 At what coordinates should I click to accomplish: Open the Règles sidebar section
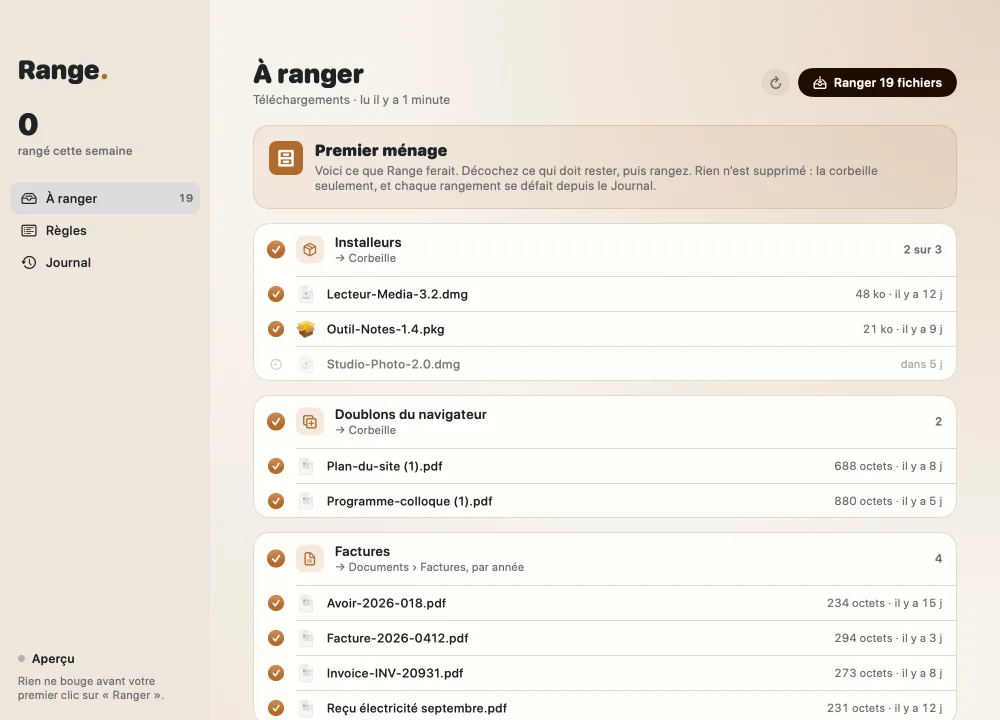pyautogui.click(x=105, y=230)
